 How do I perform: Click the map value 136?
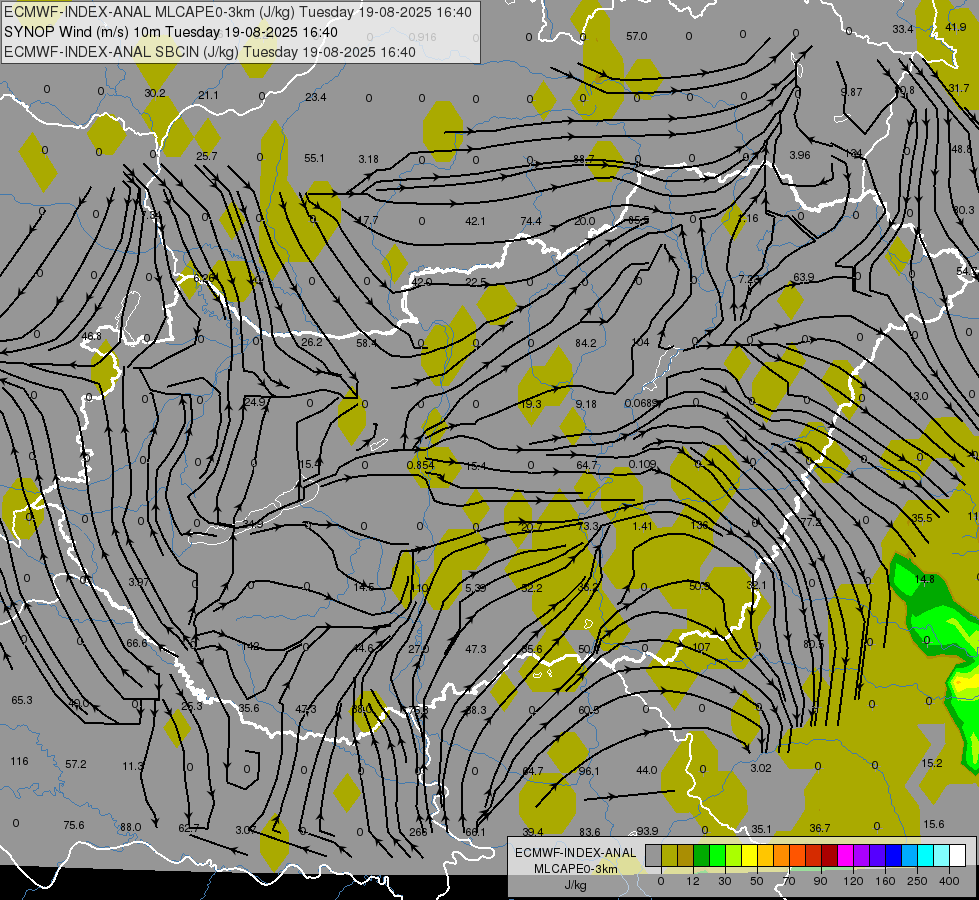tap(699, 525)
